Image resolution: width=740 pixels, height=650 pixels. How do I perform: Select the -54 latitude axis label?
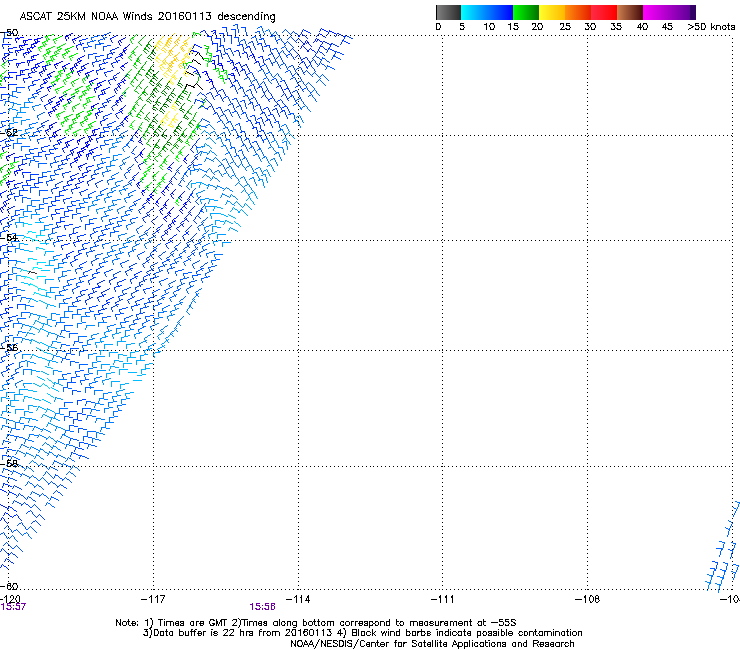pos(9,237)
